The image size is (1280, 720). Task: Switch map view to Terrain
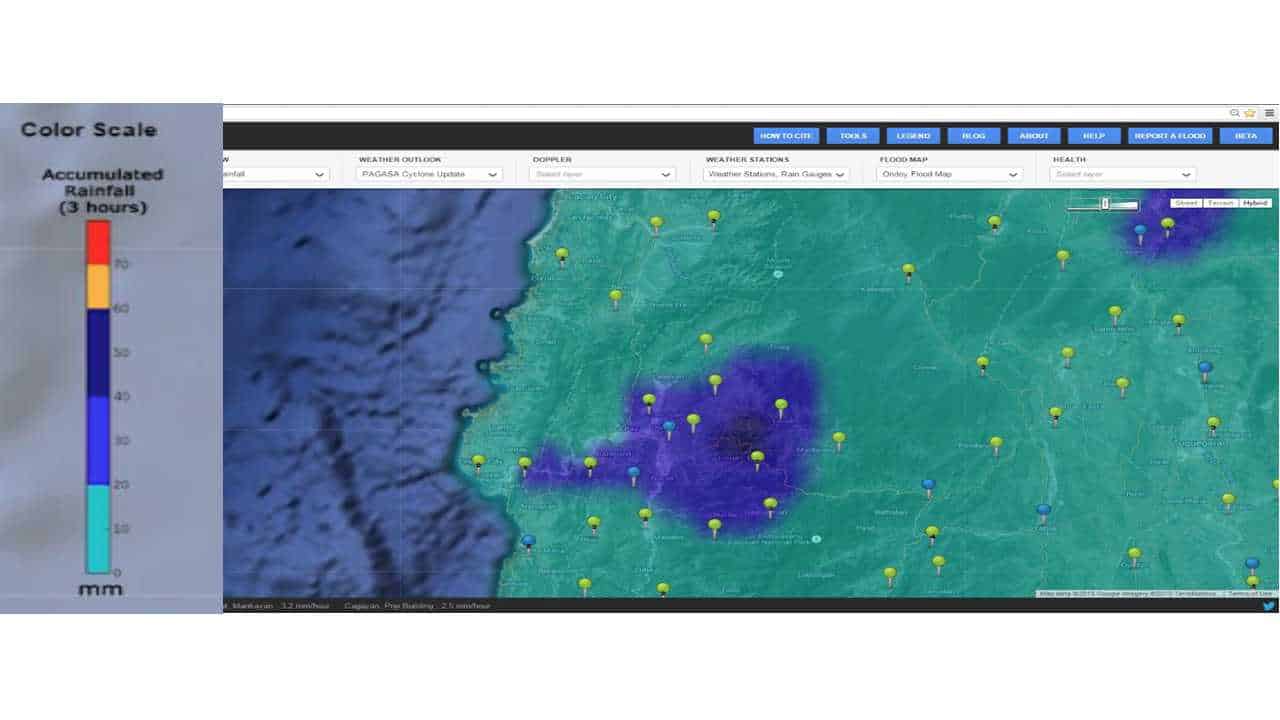pyautogui.click(x=1220, y=203)
